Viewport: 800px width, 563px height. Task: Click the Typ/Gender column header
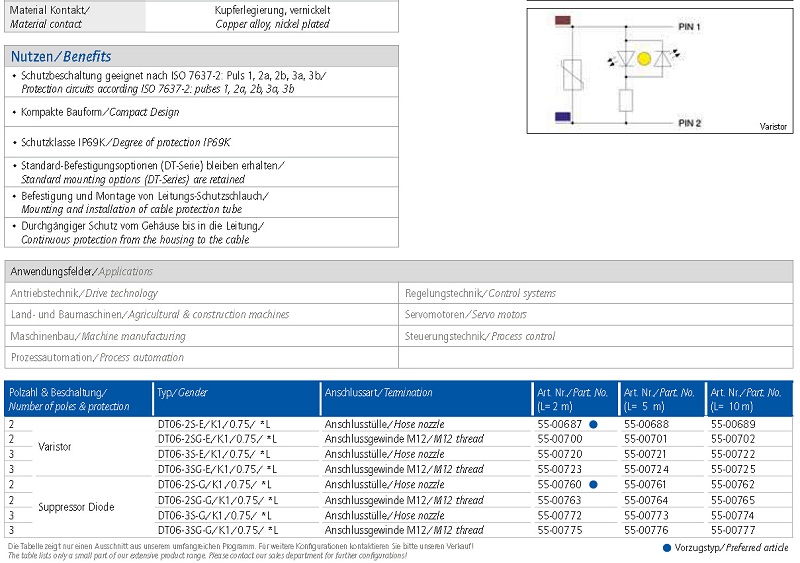182,393
